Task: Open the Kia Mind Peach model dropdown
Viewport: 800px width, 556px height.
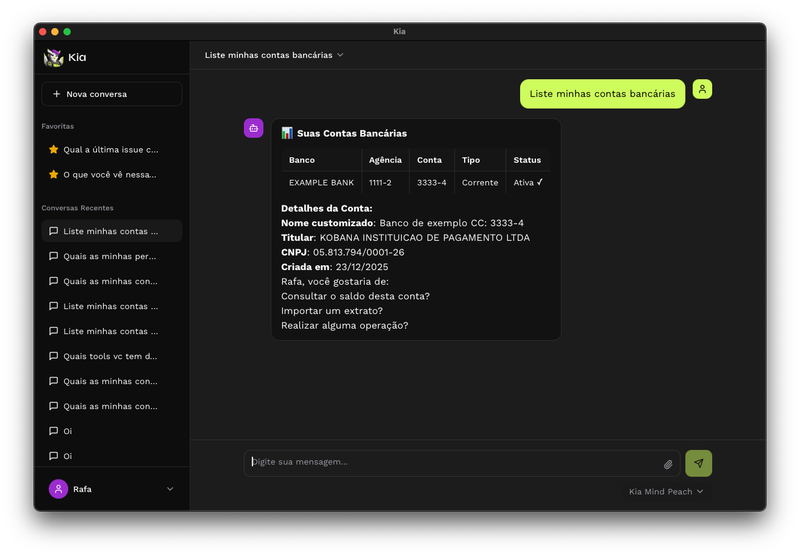Action: [x=666, y=492]
